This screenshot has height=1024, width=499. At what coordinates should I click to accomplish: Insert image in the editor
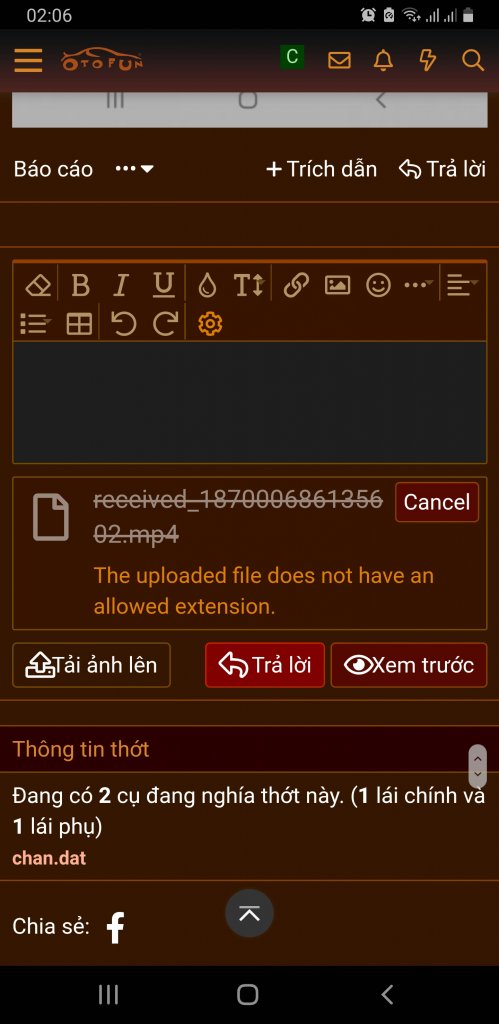point(338,285)
